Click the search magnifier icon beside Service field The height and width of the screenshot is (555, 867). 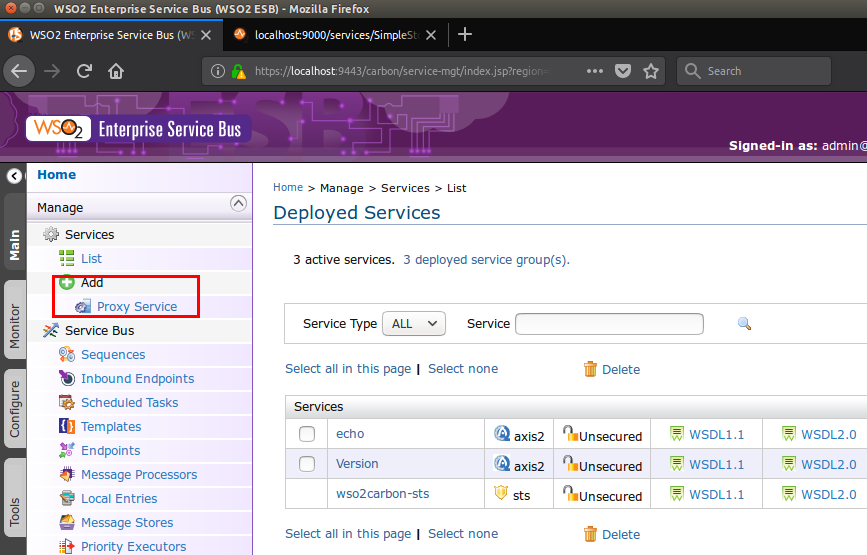[x=743, y=324]
